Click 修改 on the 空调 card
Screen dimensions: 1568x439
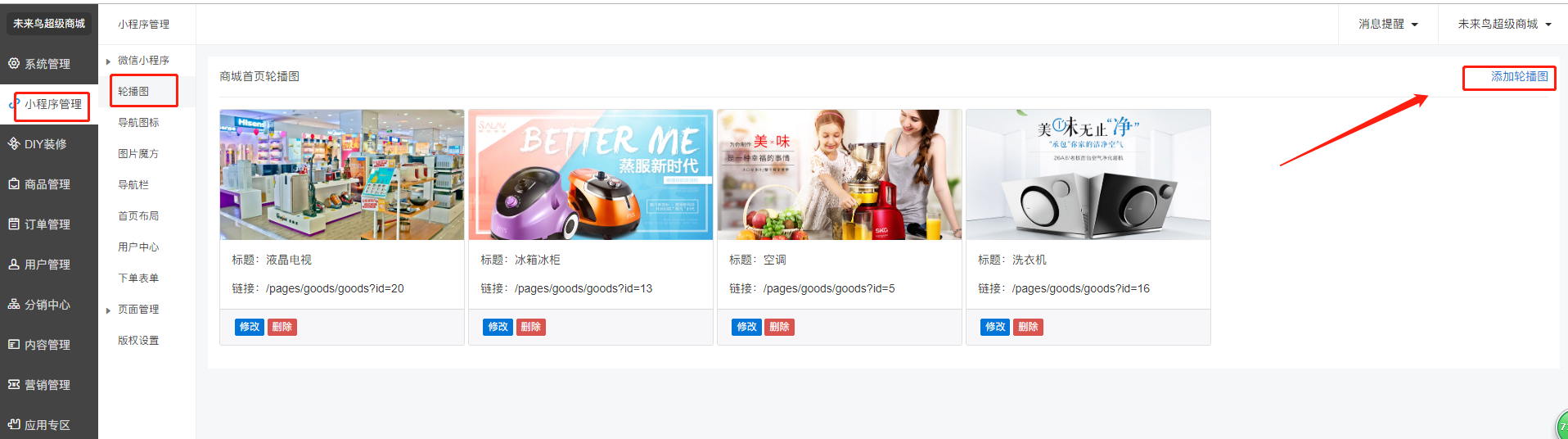747,327
